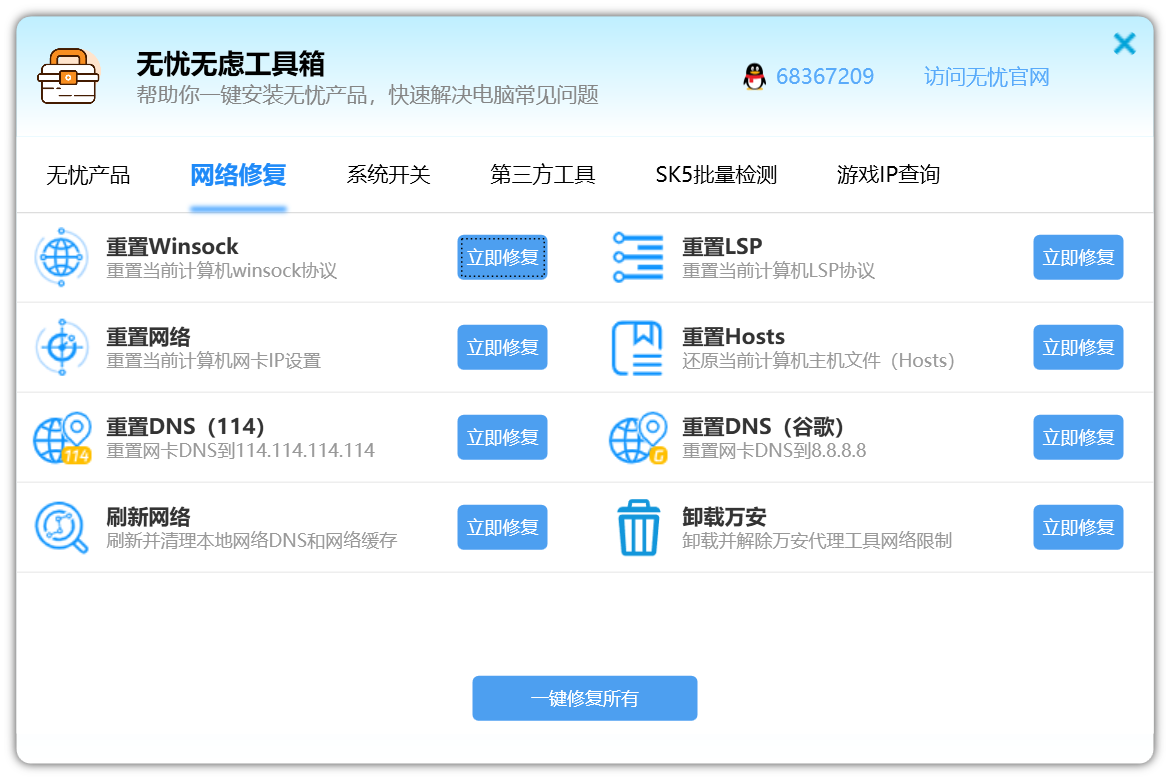
Task: Switch to the 无忧产品 tab
Action: (x=88, y=175)
